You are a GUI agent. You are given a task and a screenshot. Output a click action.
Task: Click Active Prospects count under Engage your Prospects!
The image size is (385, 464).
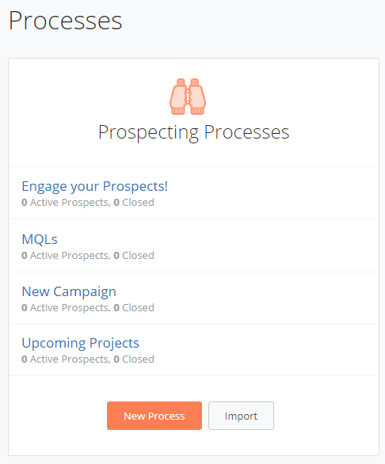tap(66, 202)
